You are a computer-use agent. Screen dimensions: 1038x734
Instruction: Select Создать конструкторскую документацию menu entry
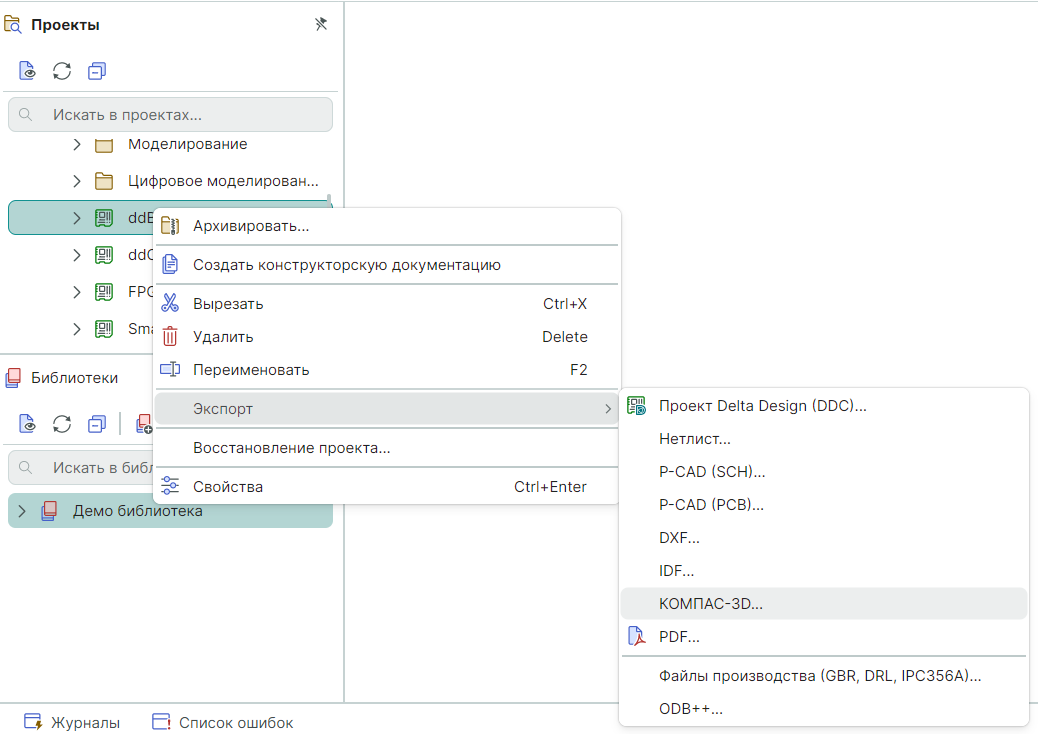coord(346,265)
